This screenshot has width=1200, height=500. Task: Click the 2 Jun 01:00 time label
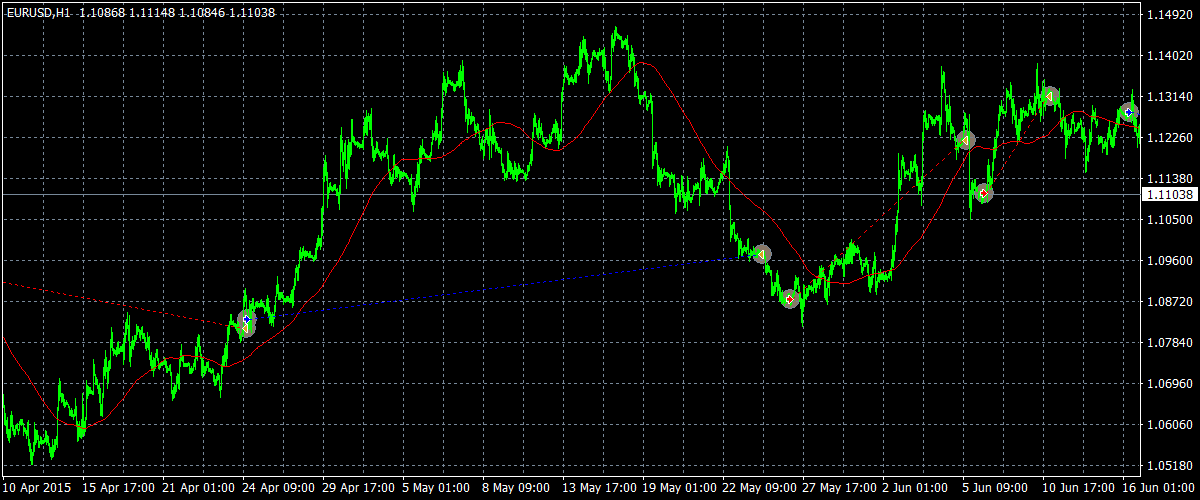coord(915,489)
